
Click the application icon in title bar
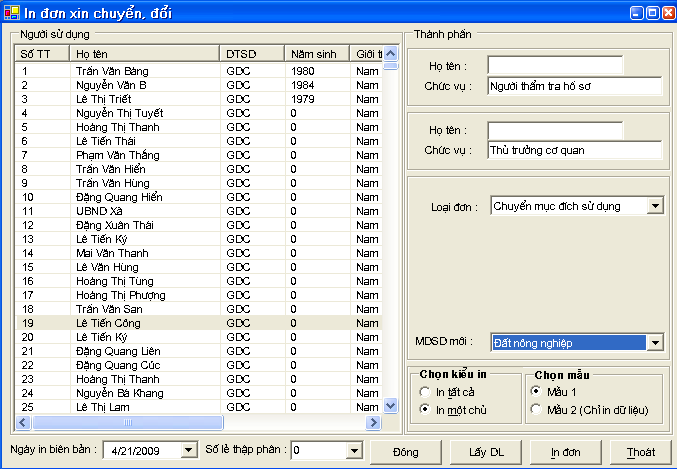[x=12, y=12]
